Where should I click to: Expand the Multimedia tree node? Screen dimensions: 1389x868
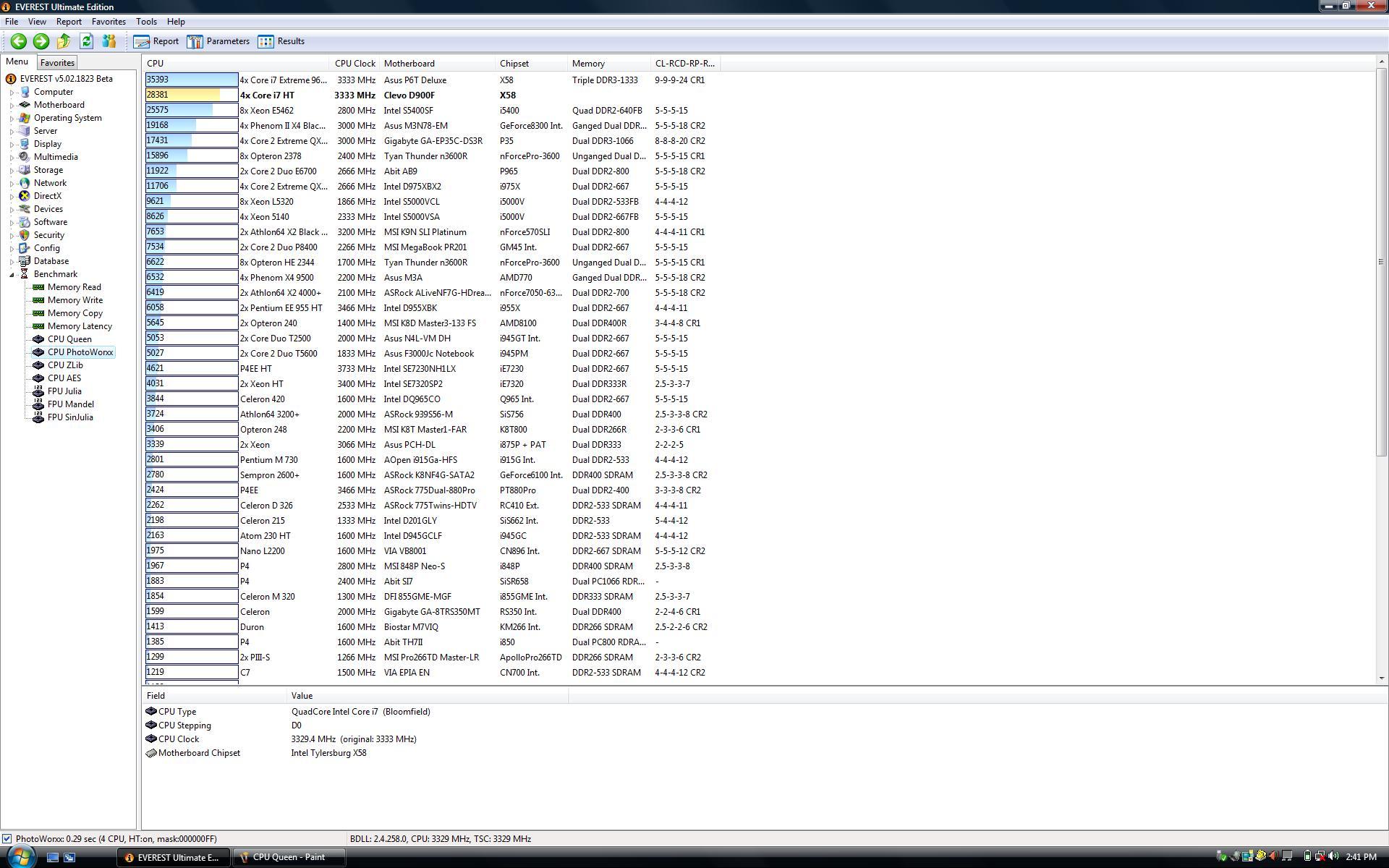tap(12, 158)
